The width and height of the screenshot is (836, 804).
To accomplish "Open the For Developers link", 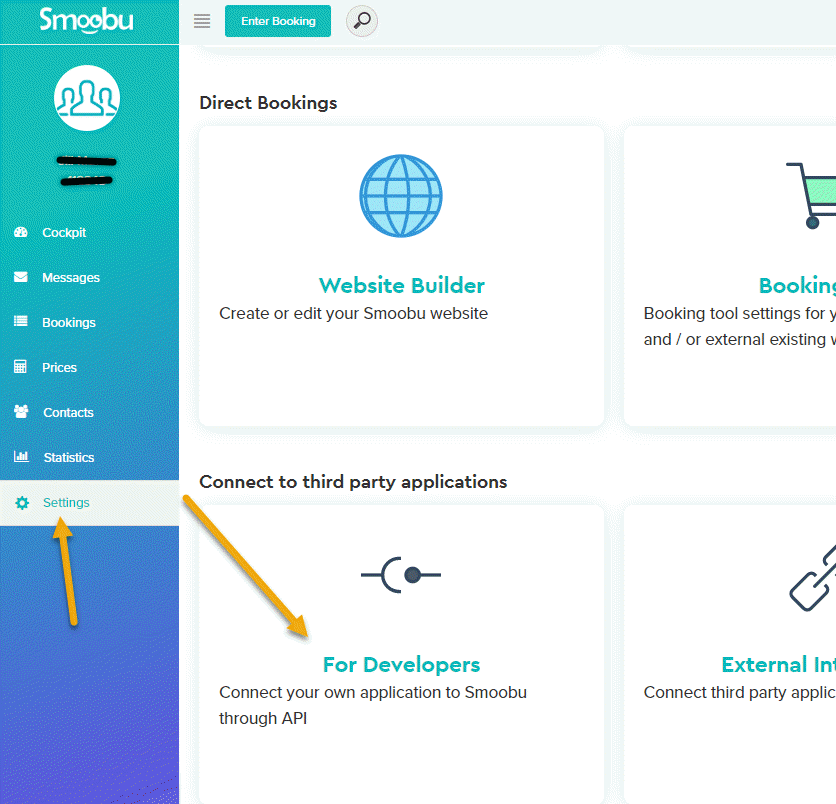I will click(401, 664).
